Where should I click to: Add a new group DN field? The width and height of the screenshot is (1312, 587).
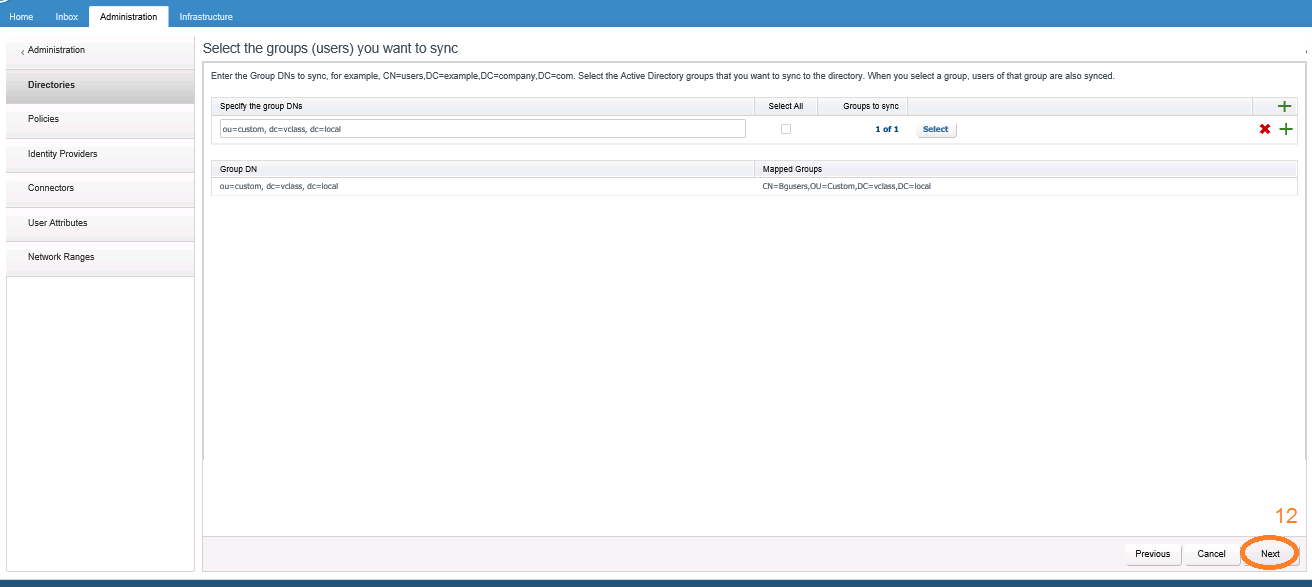(x=1285, y=106)
